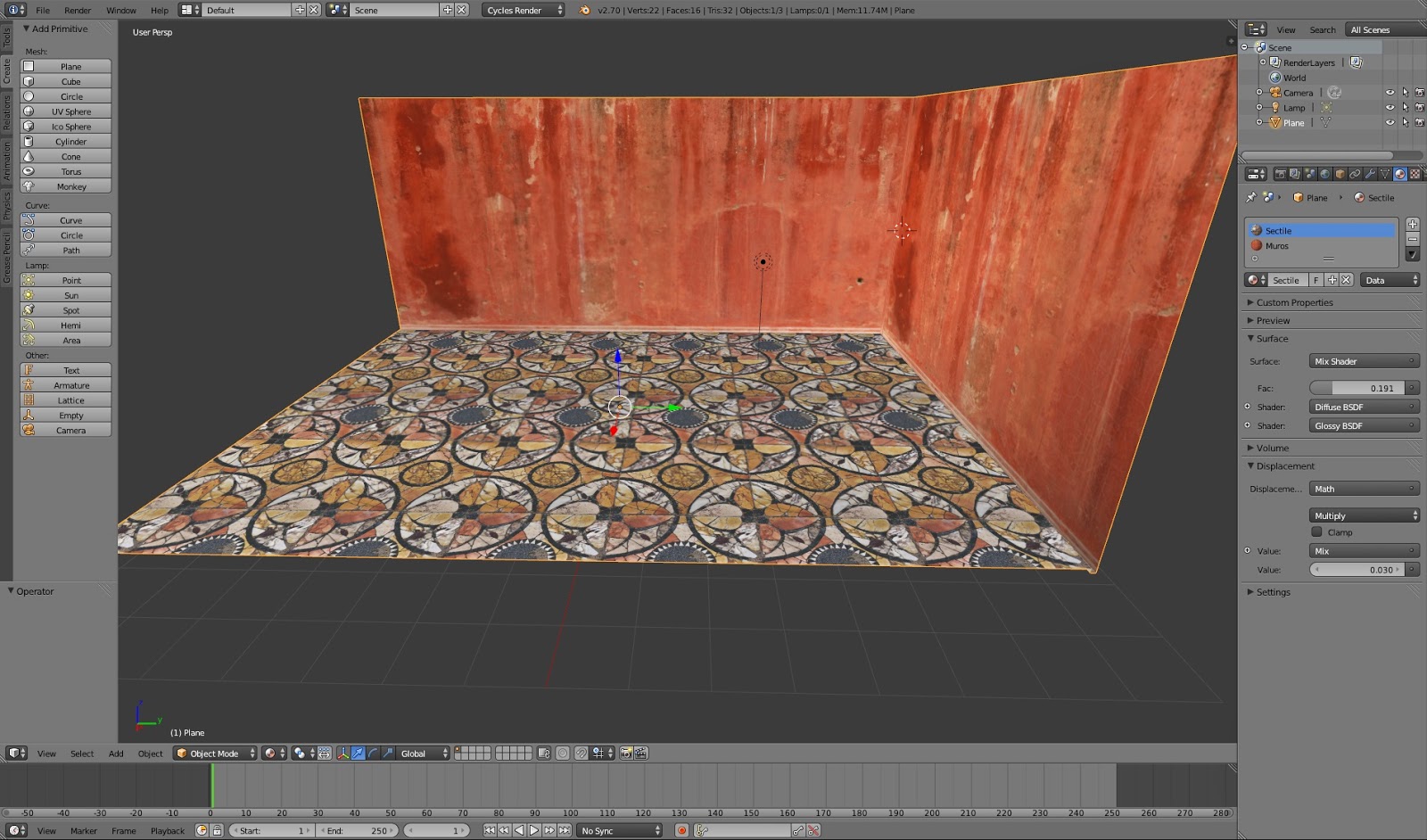Open the Modifiers properties tab (wrench icon)

click(x=1370, y=174)
